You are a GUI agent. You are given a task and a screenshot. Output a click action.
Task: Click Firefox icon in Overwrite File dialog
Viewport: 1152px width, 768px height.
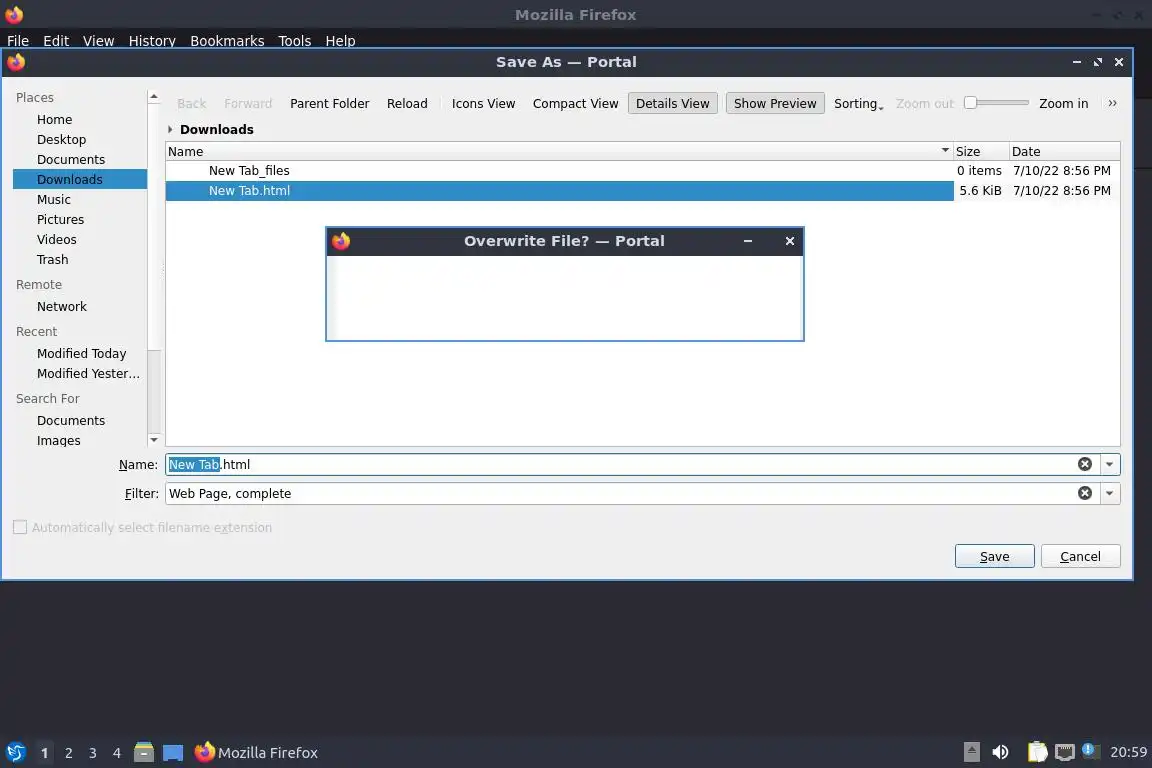(341, 241)
